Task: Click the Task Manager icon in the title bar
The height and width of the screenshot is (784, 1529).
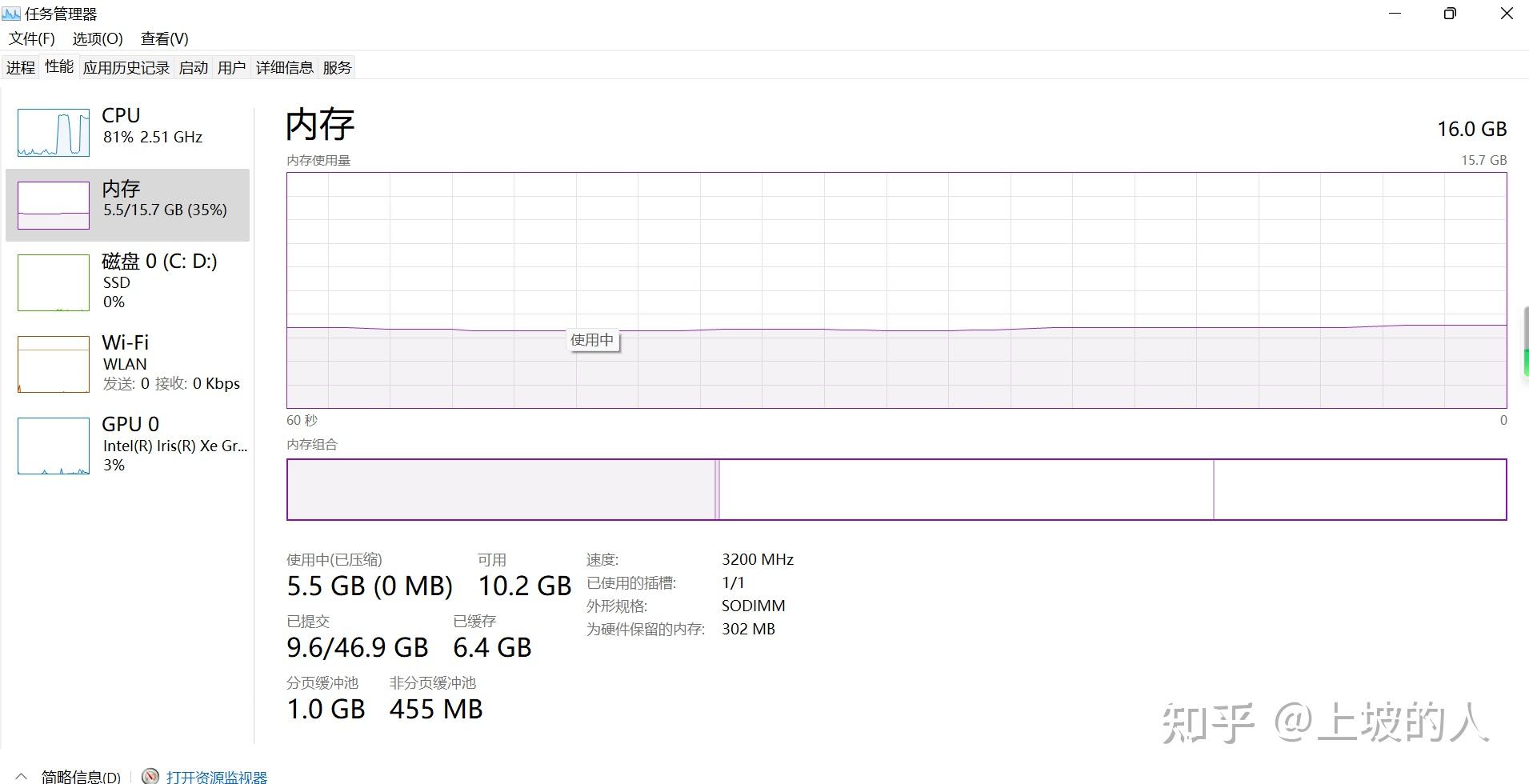Action: tap(11, 13)
